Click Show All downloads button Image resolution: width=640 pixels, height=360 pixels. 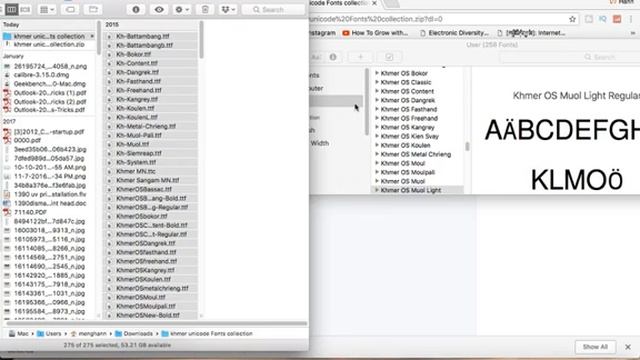click(595, 347)
